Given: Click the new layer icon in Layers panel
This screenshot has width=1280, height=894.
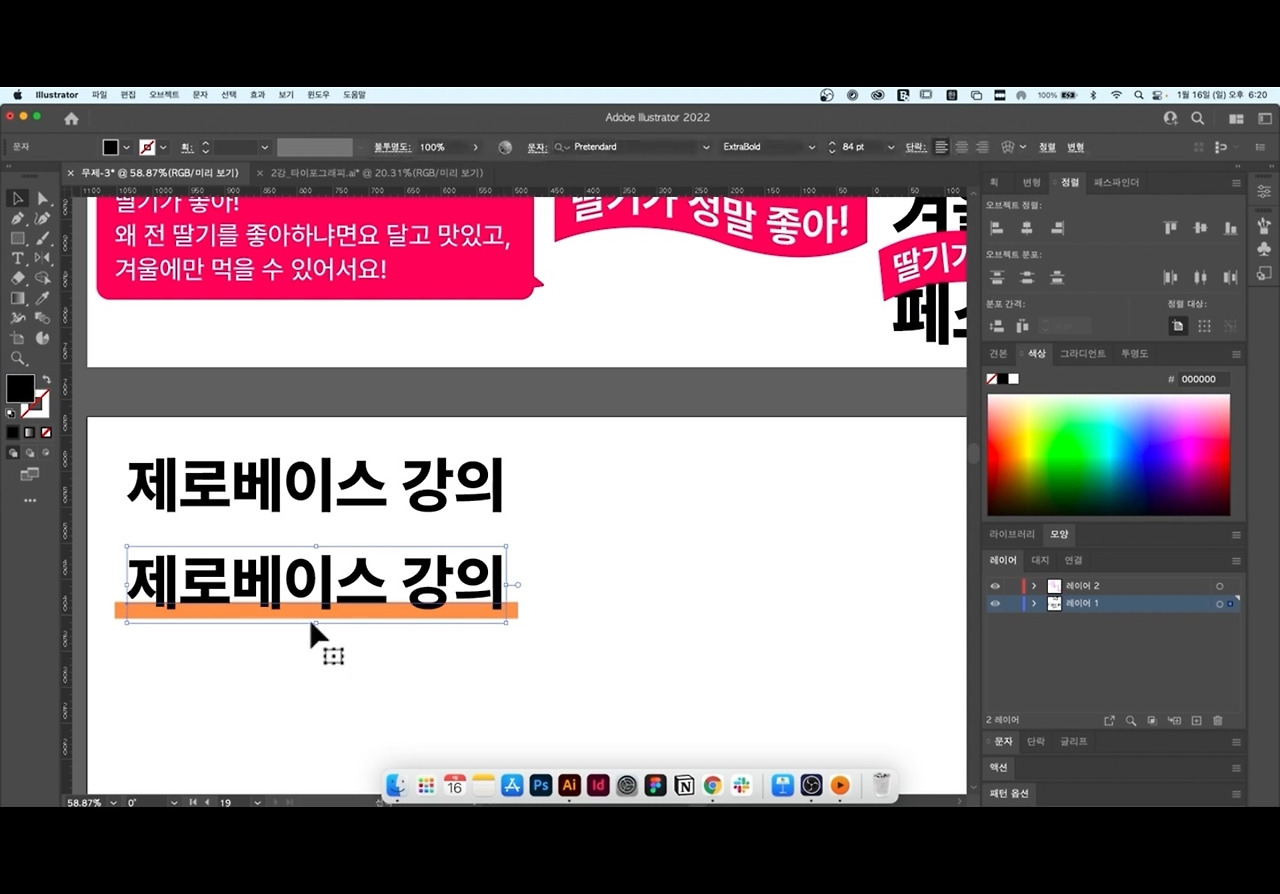Looking at the screenshot, I should [x=1196, y=720].
